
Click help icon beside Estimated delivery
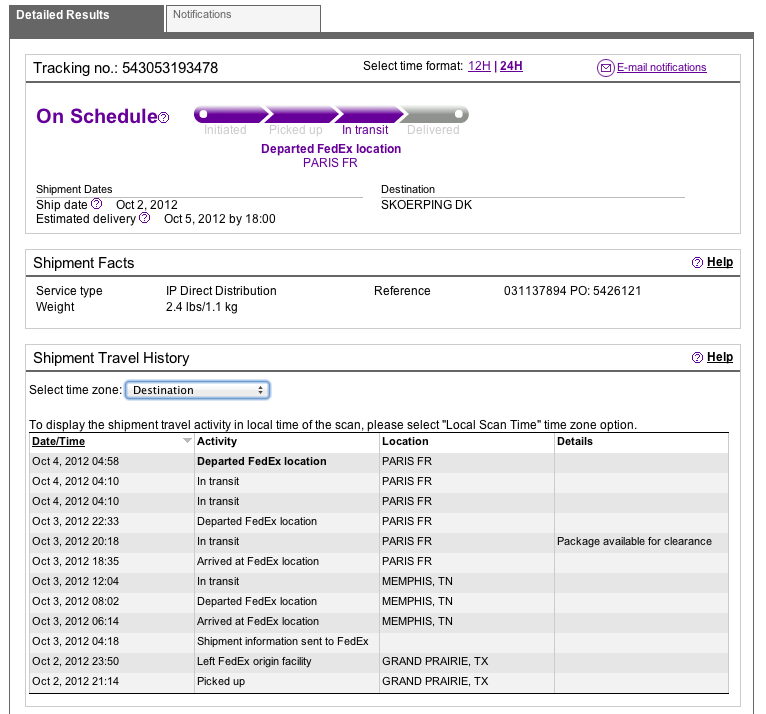[x=145, y=218]
